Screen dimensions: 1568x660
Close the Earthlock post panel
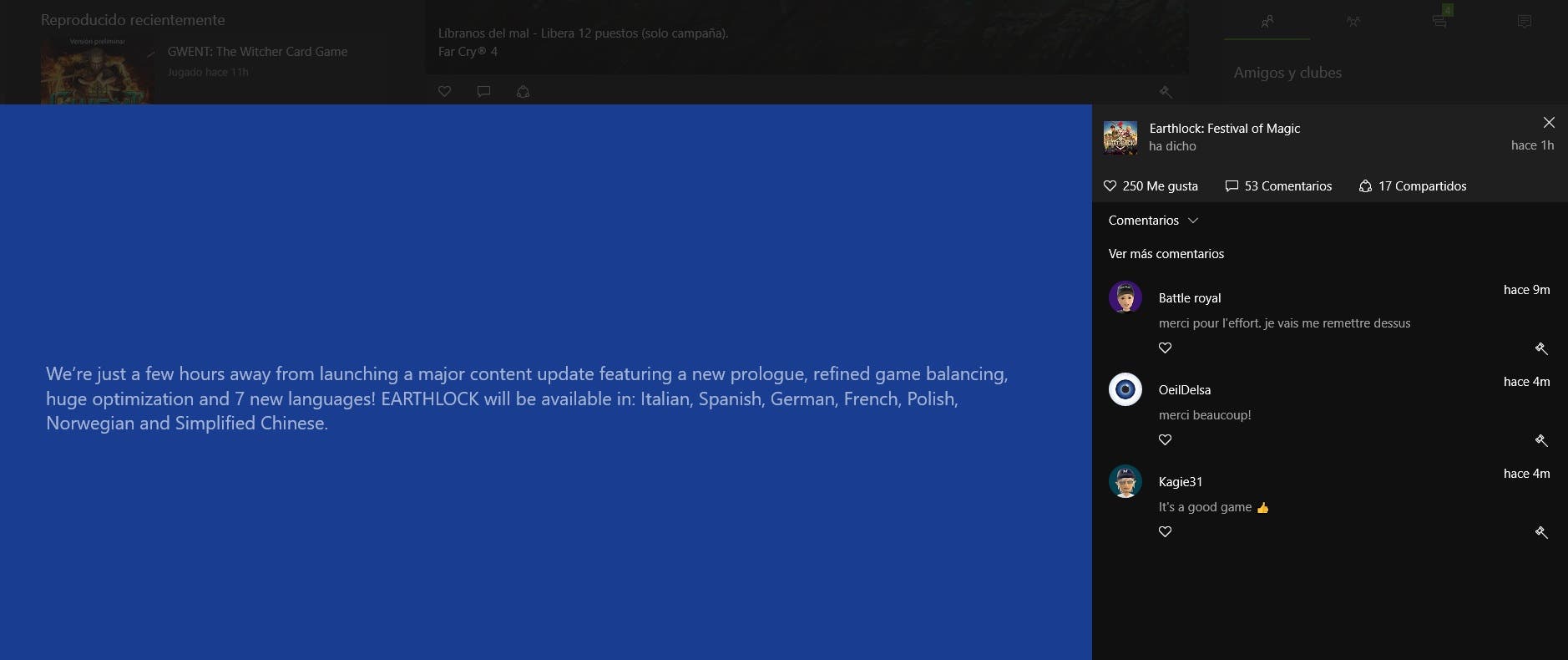point(1549,123)
